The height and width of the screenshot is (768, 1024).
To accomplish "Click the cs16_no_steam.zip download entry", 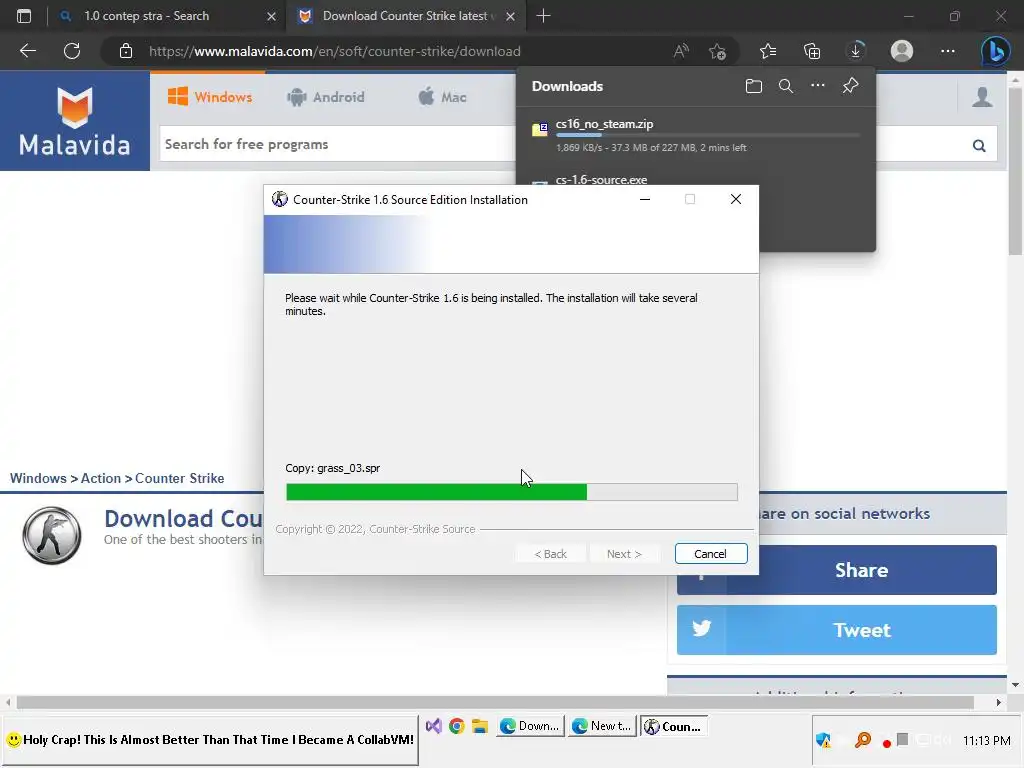I will tap(696, 135).
